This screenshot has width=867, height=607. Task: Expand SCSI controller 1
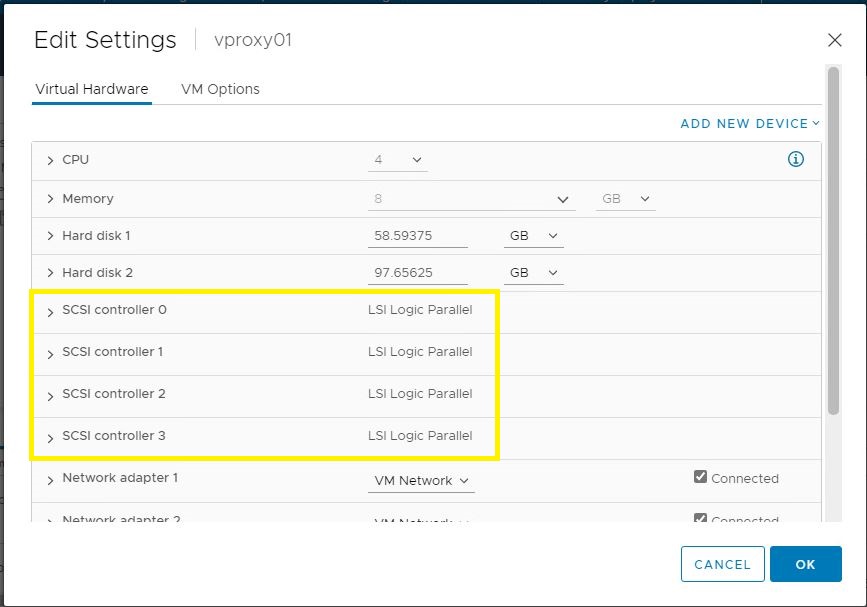coord(50,353)
